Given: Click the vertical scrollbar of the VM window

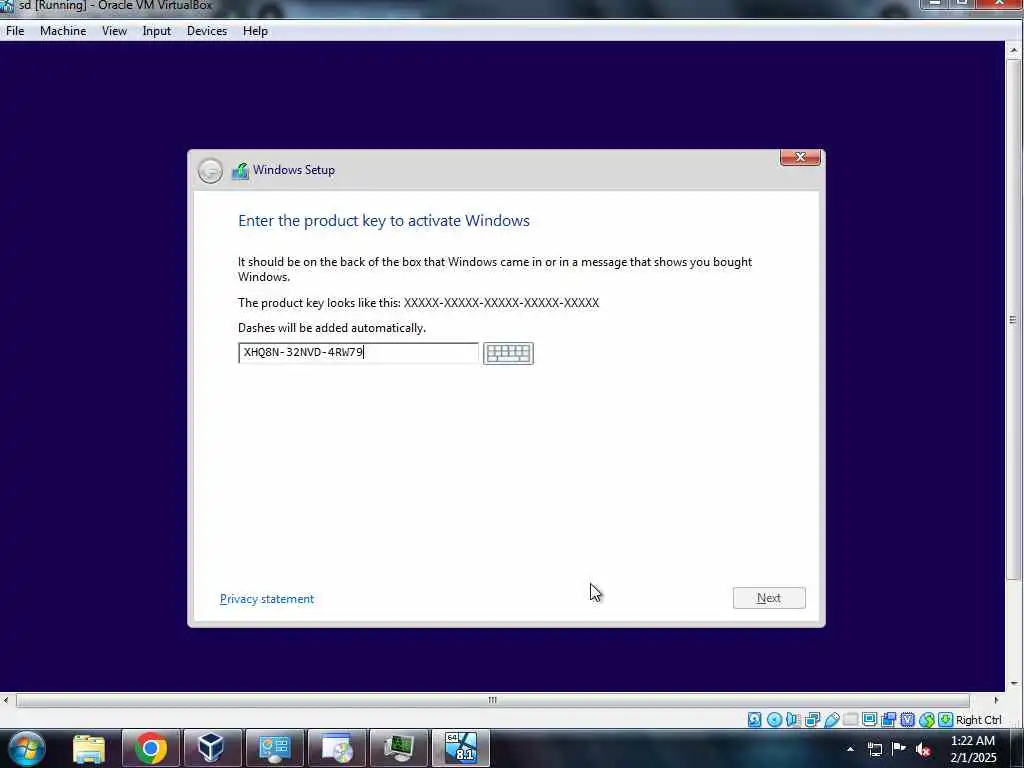Looking at the screenshot, I should coord(1013,320).
